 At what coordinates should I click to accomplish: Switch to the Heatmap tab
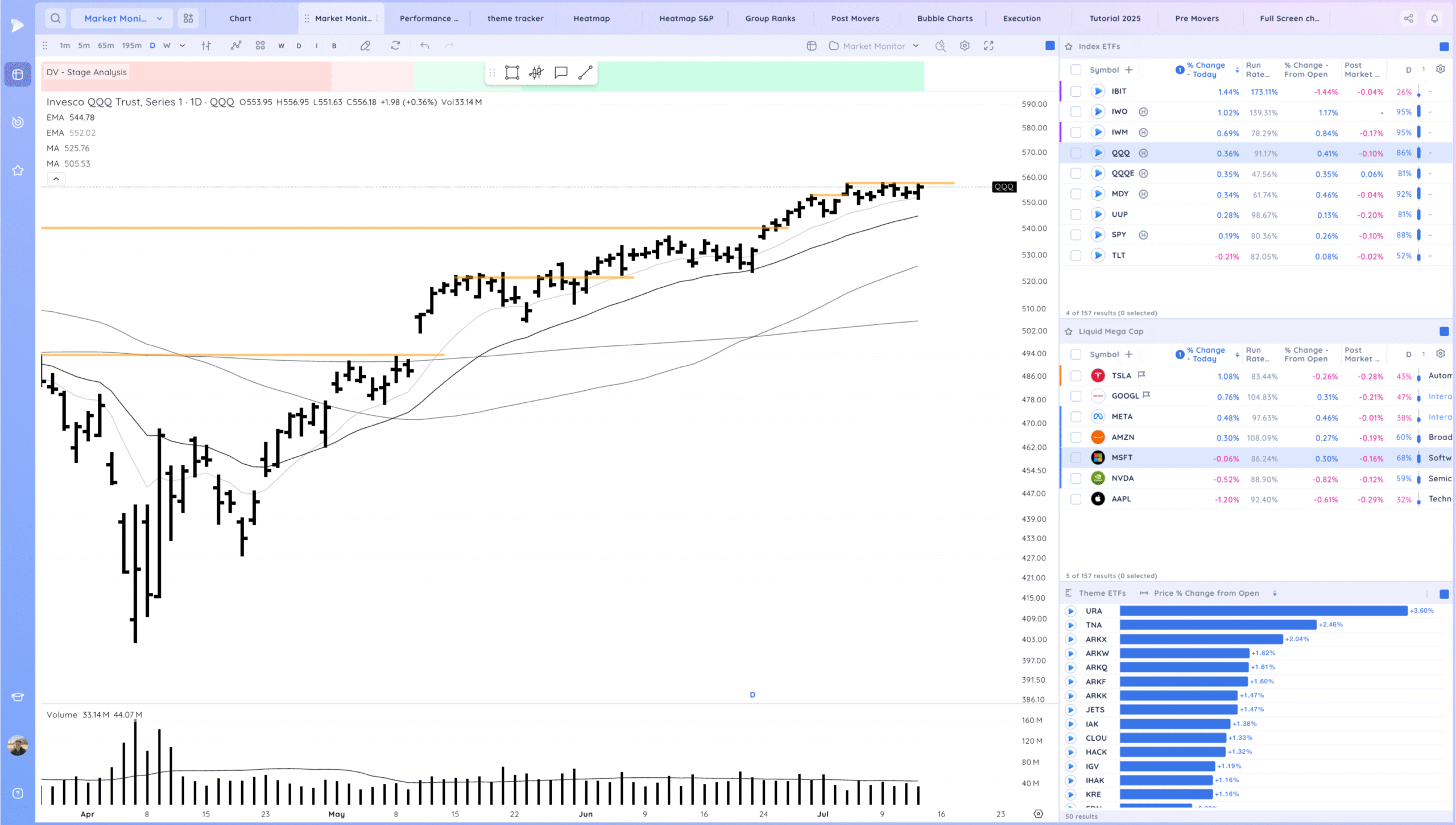(x=591, y=18)
